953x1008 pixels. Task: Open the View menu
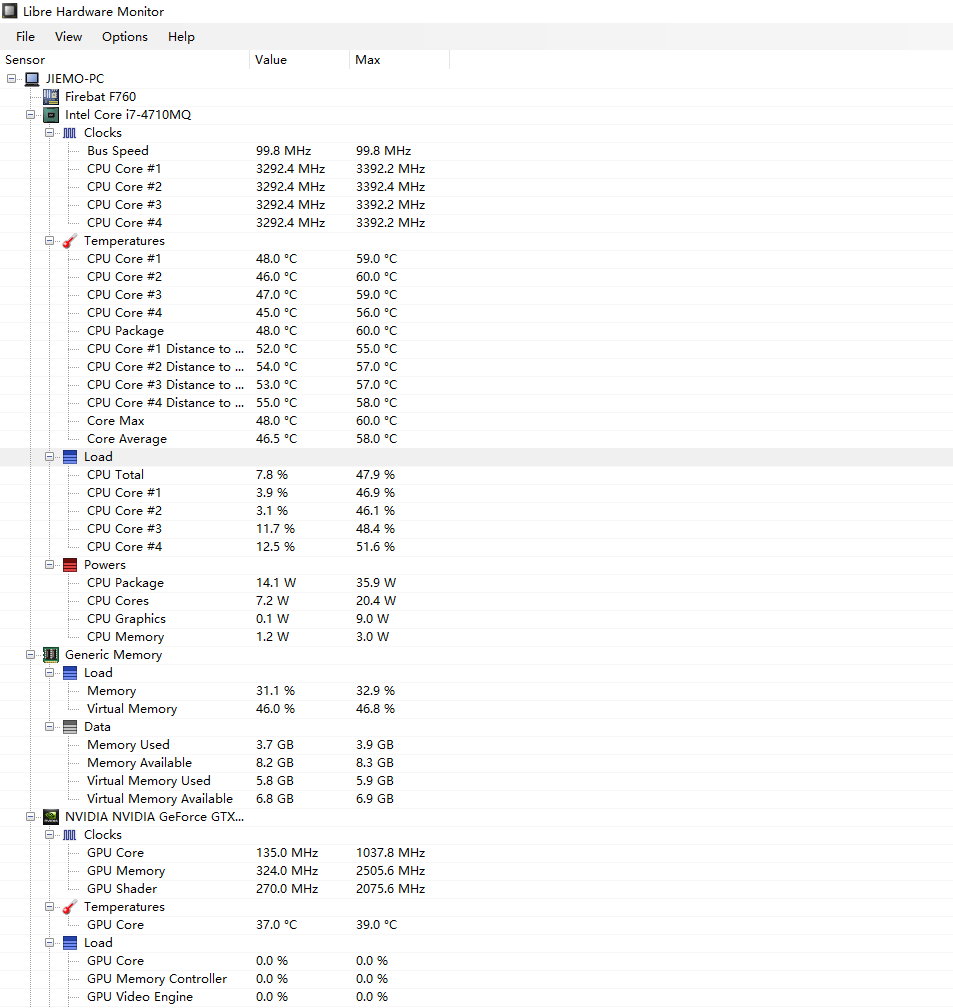(68, 37)
